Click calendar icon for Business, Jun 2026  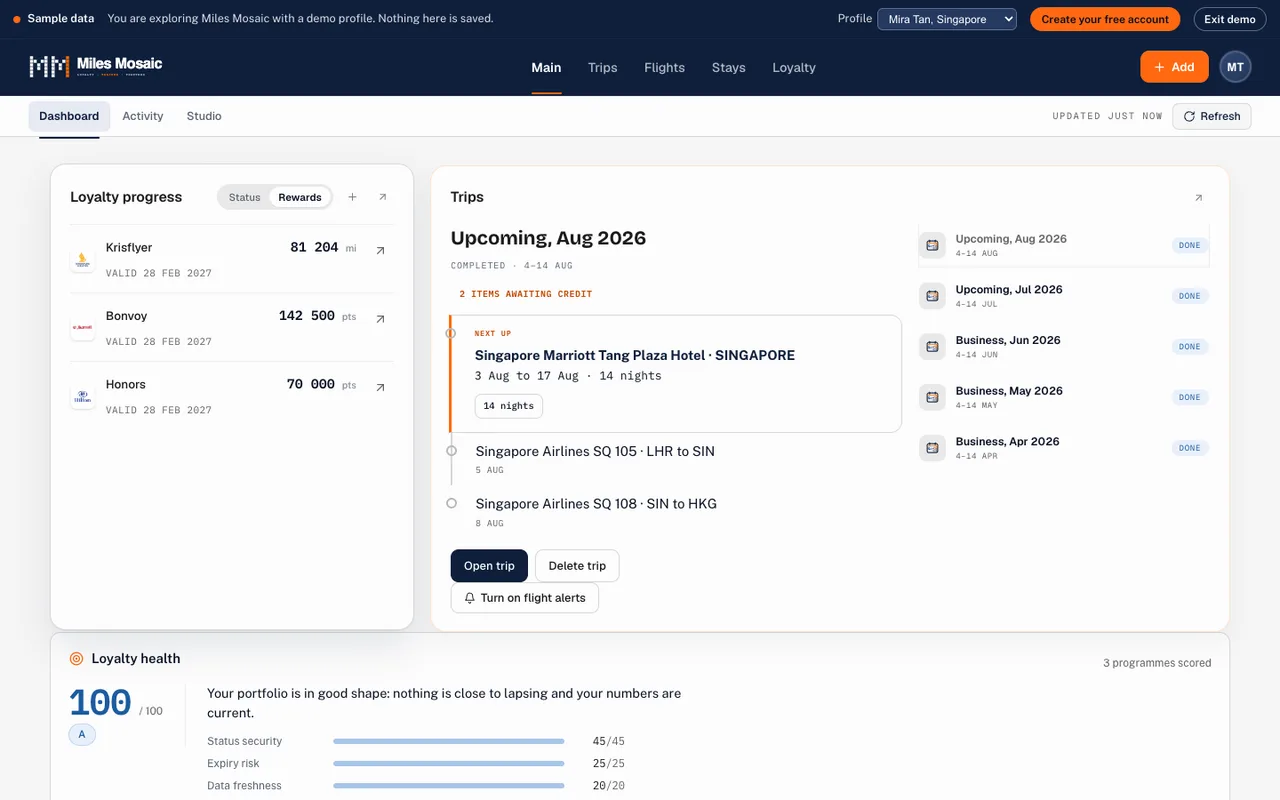click(x=932, y=347)
